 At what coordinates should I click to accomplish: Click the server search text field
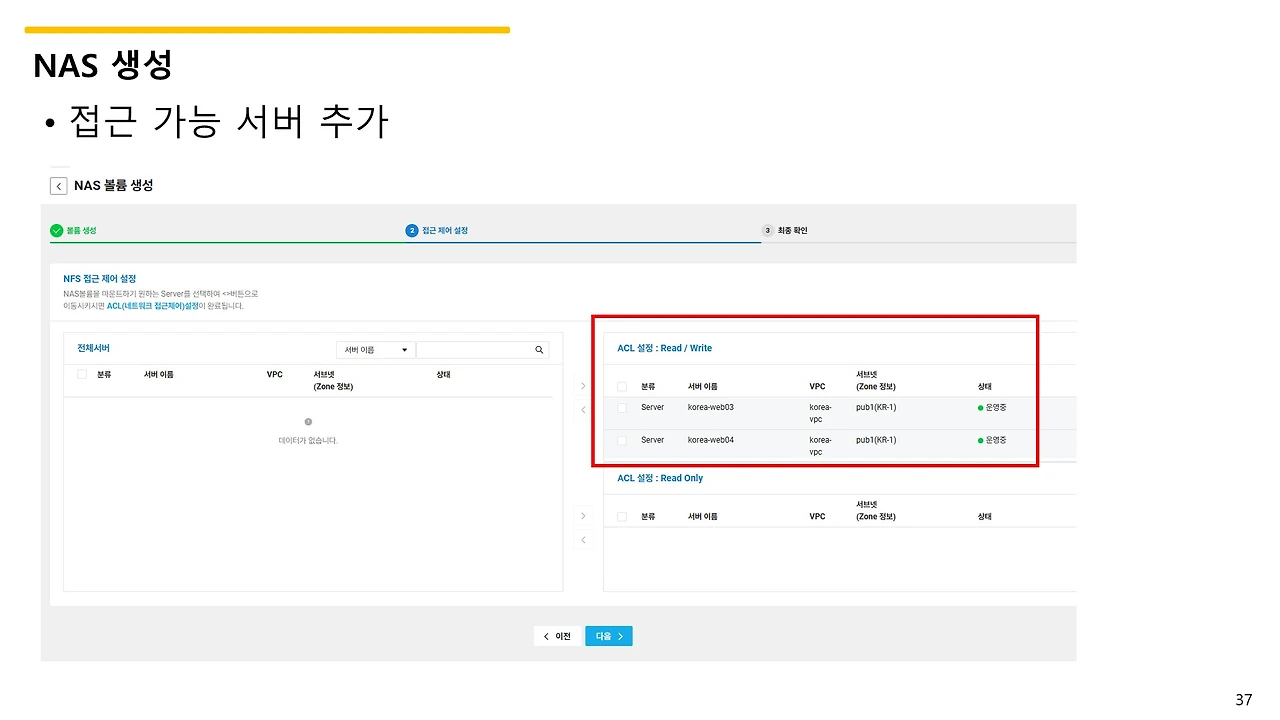(x=475, y=350)
